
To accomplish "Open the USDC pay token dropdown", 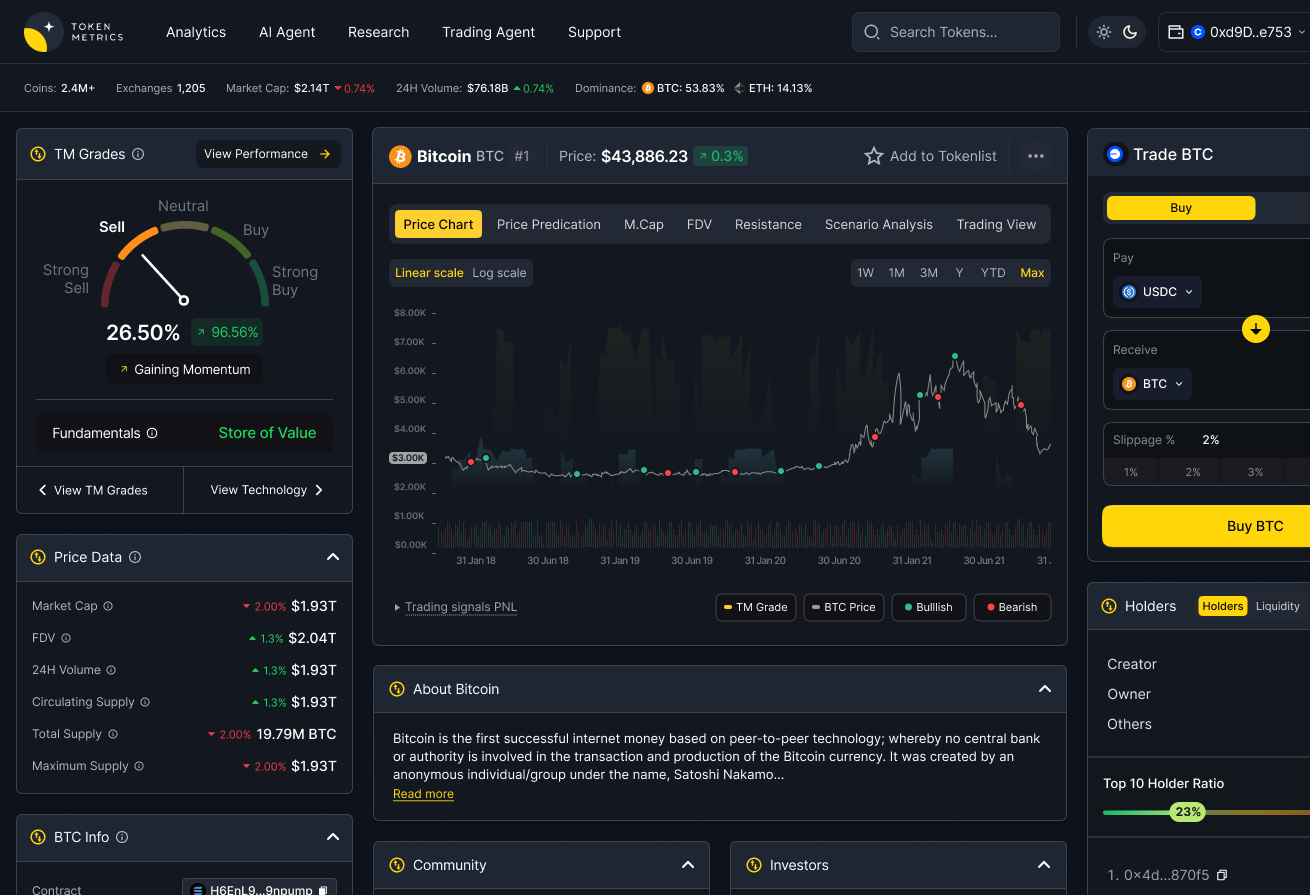I will pyautogui.click(x=1158, y=292).
